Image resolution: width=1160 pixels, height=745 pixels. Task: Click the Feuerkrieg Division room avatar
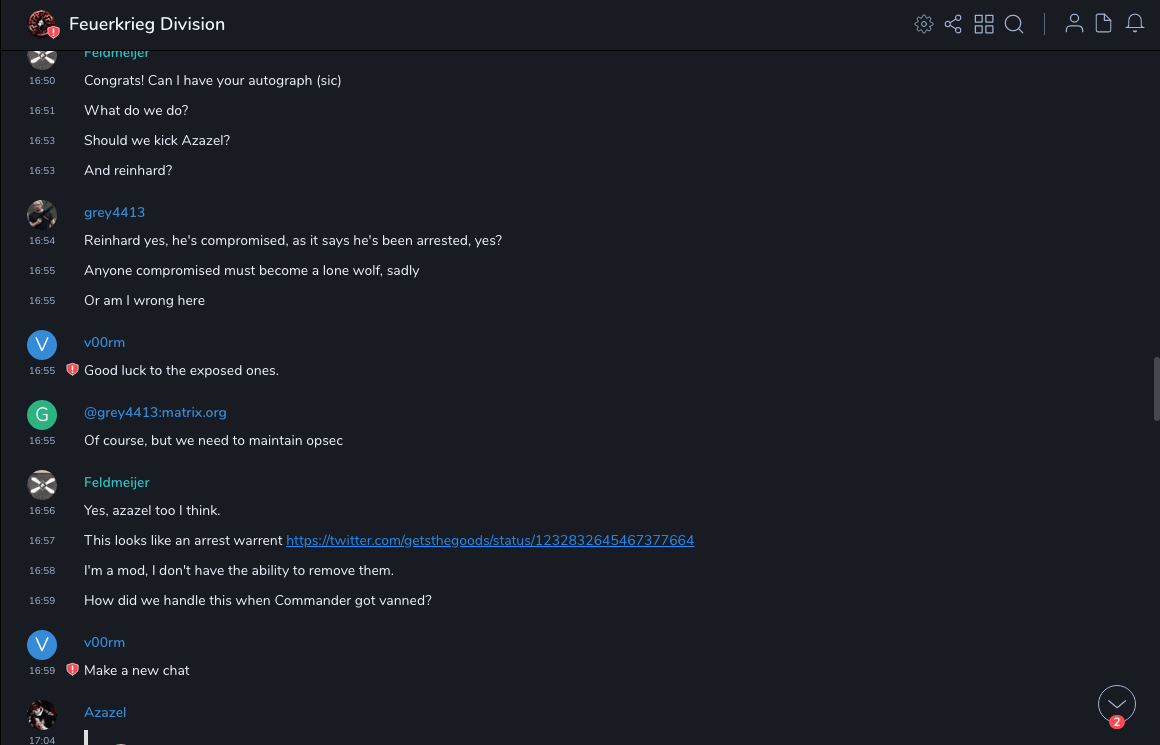coord(42,24)
